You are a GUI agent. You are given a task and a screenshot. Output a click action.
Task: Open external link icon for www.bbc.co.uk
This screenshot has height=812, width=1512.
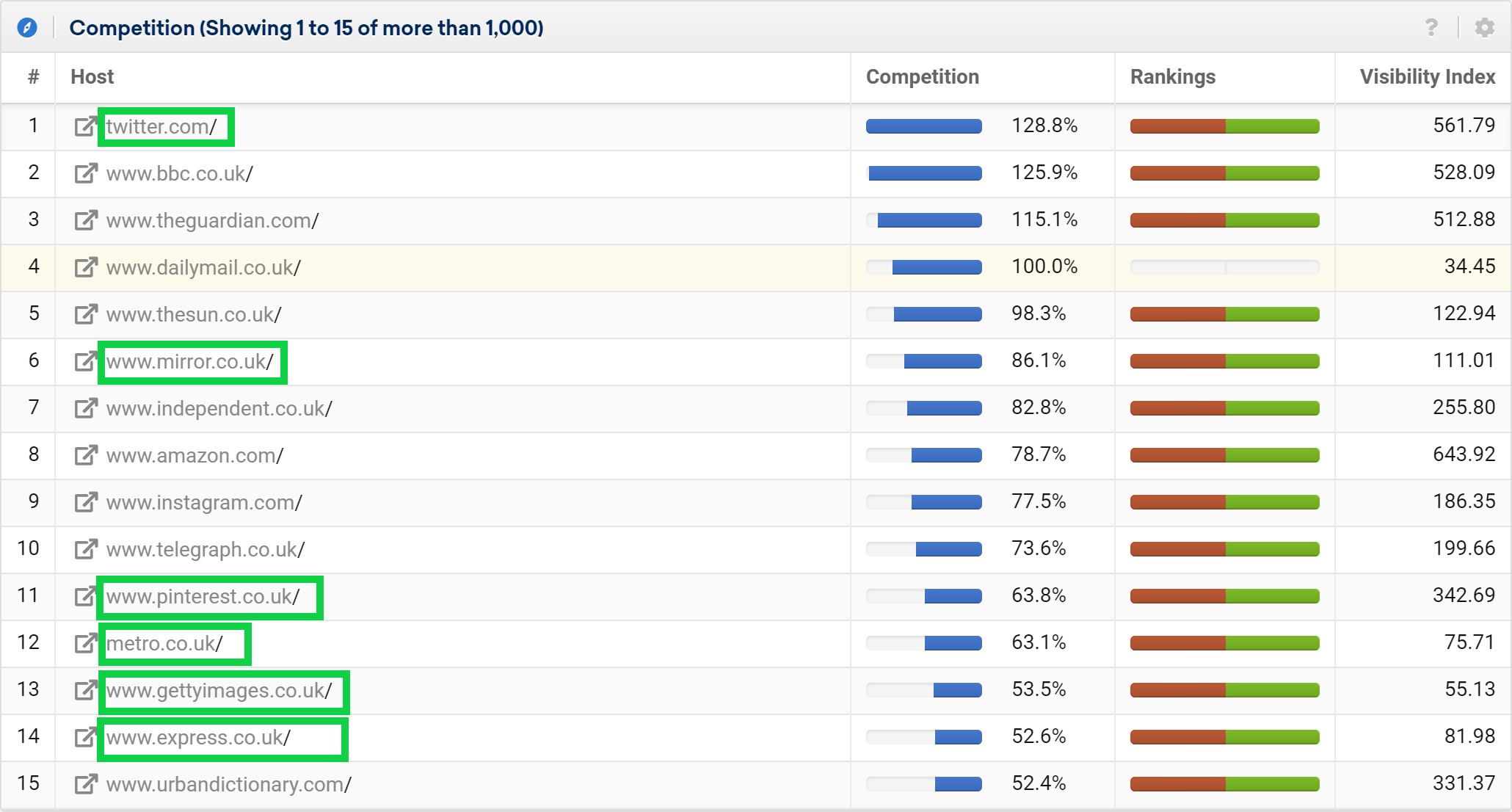[x=86, y=173]
